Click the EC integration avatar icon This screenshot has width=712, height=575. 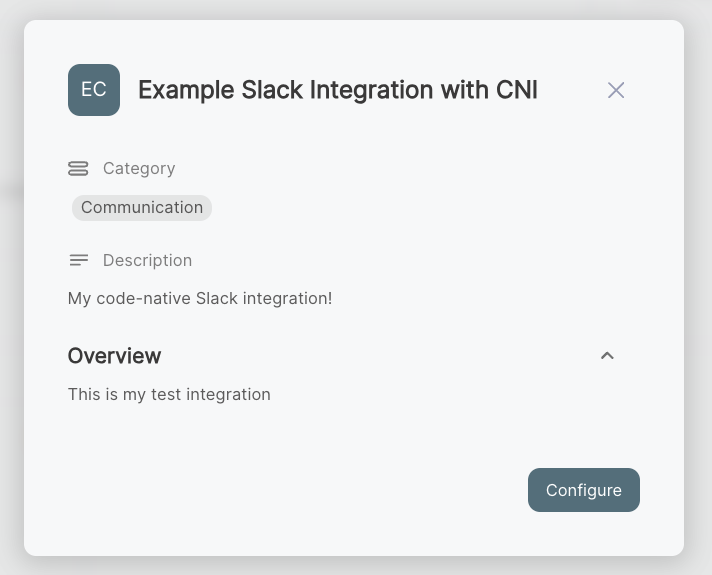point(94,90)
